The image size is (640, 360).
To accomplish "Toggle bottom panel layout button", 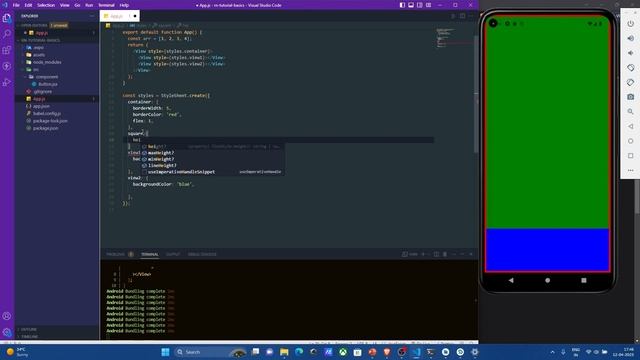I will tap(411, 5).
